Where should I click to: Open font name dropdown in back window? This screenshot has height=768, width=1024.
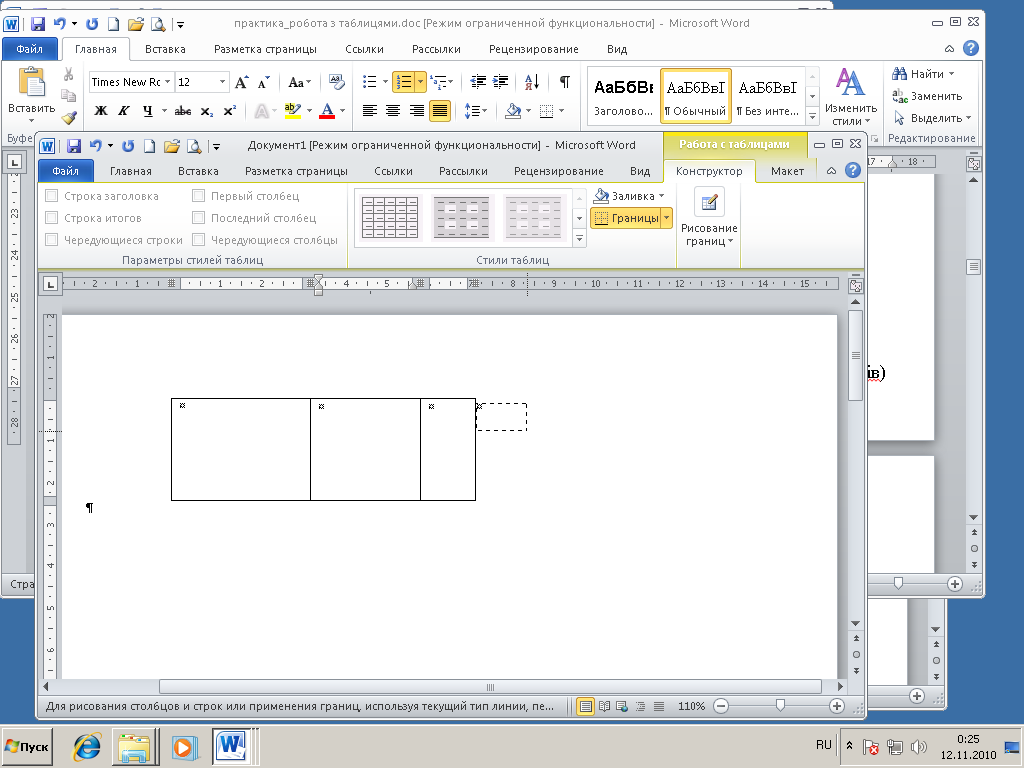(167, 82)
